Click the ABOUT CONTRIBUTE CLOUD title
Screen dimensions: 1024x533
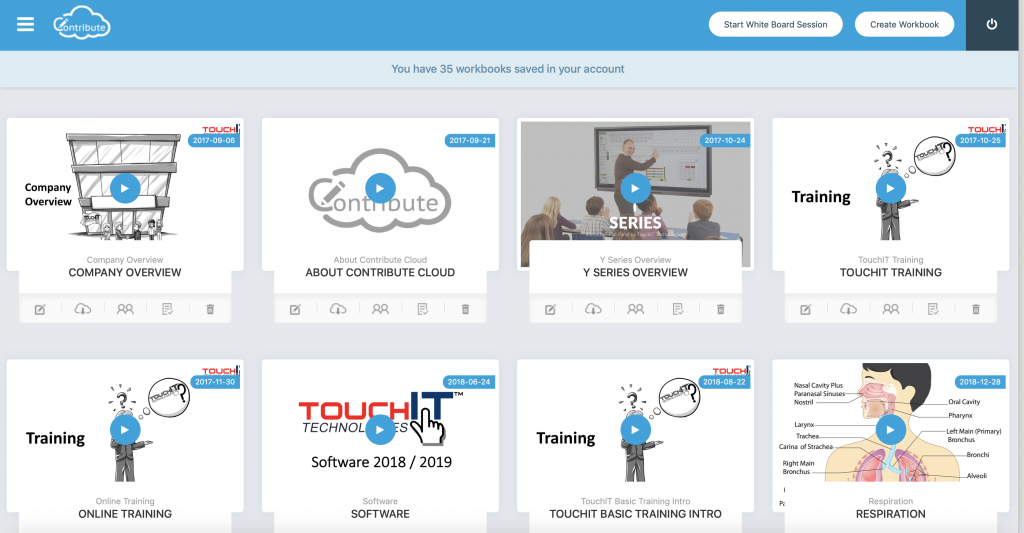tap(380, 272)
